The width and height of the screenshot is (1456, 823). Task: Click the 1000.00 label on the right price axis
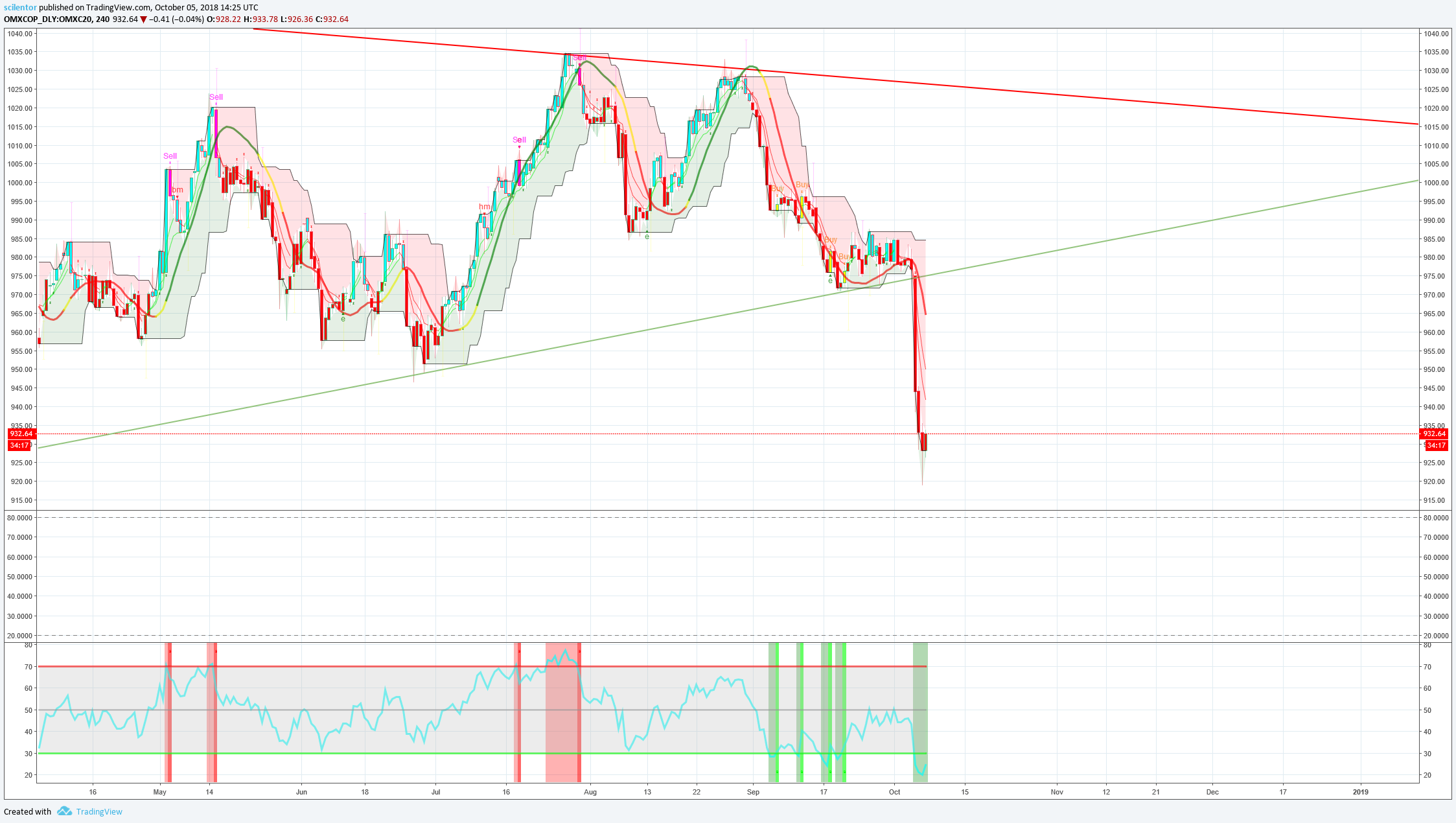tap(1437, 183)
